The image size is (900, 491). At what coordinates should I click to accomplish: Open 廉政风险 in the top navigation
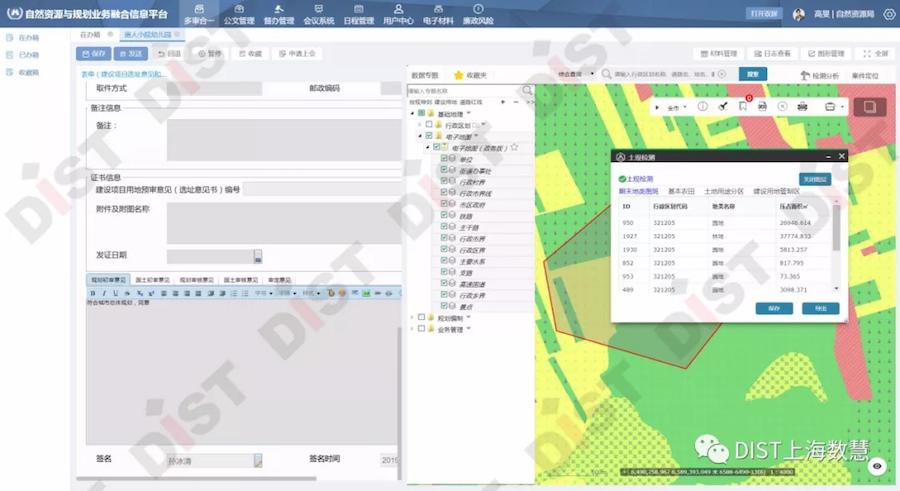pyautogui.click(x=478, y=14)
